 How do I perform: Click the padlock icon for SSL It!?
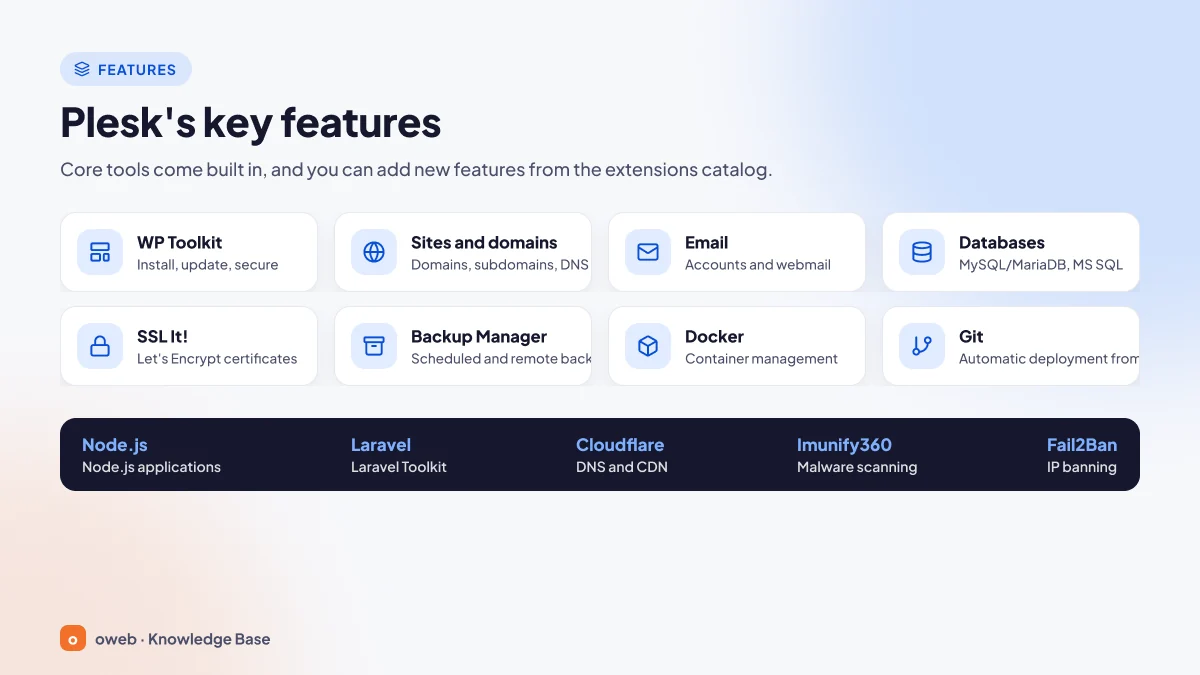tap(100, 346)
